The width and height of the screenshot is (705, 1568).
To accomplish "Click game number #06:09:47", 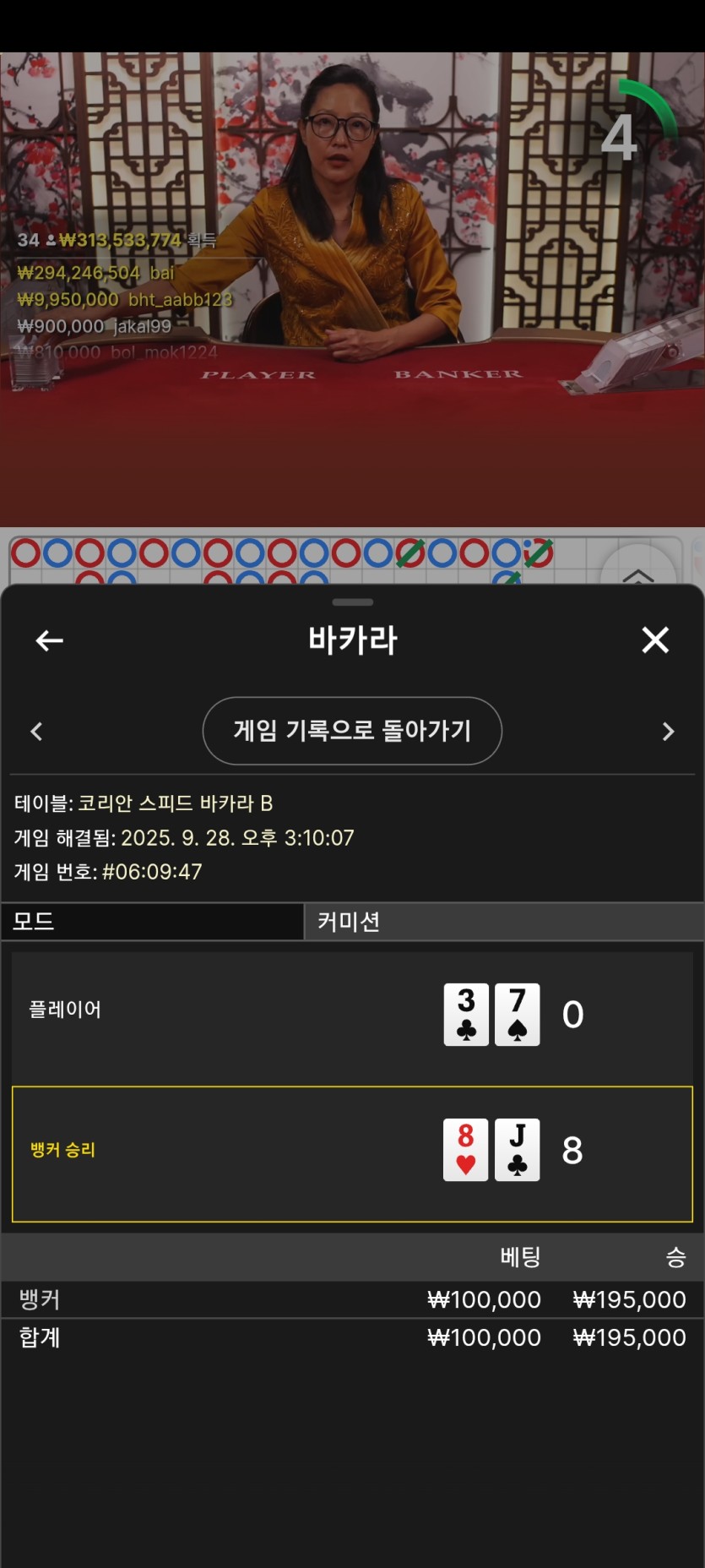I will click(x=152, y=872).
